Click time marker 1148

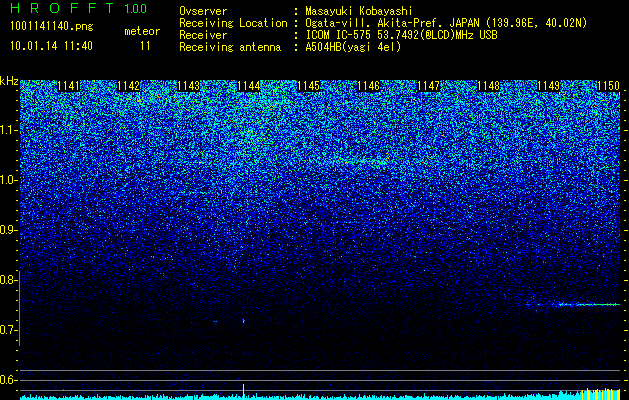488,86
